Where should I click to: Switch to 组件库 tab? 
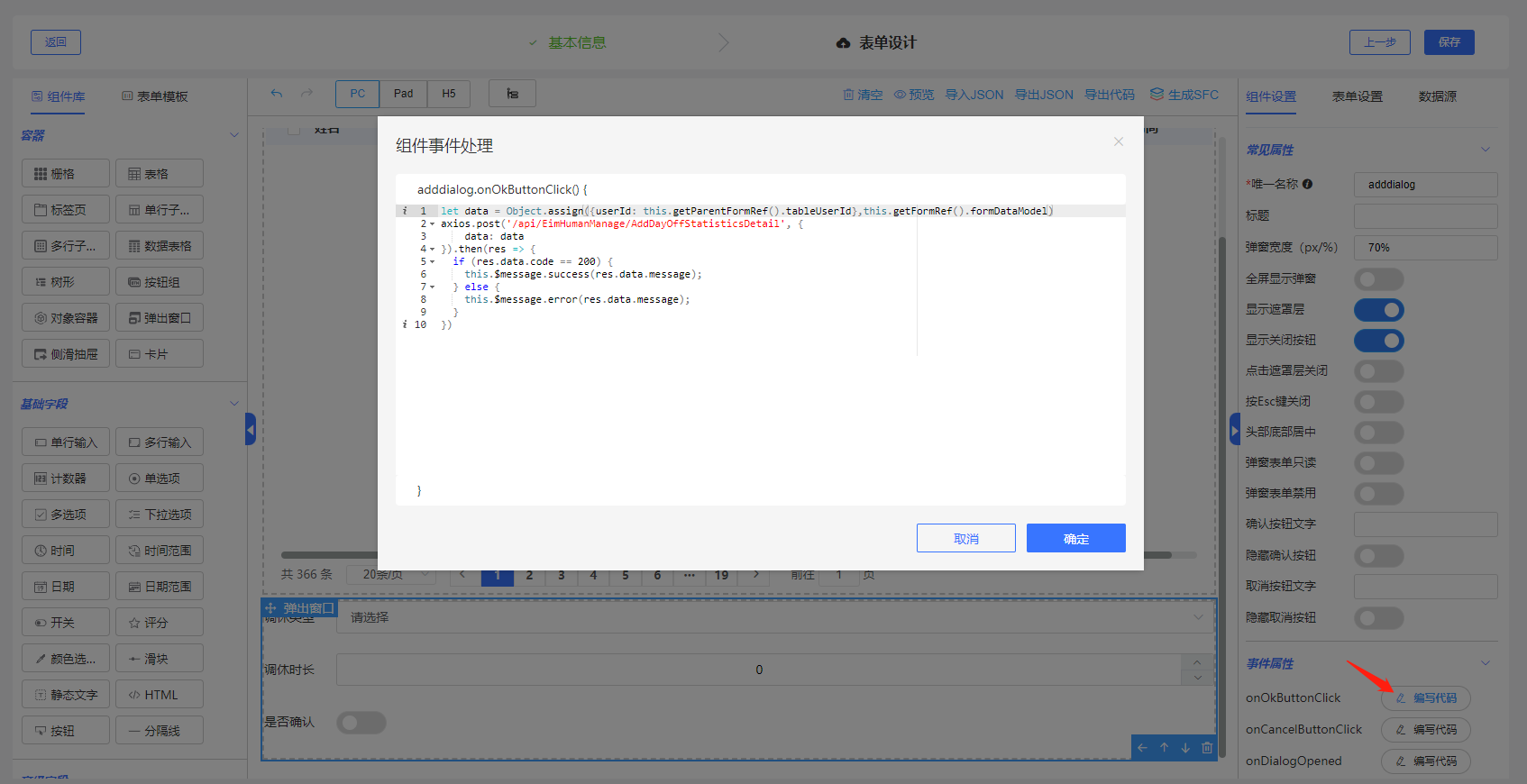coord(59,96)
